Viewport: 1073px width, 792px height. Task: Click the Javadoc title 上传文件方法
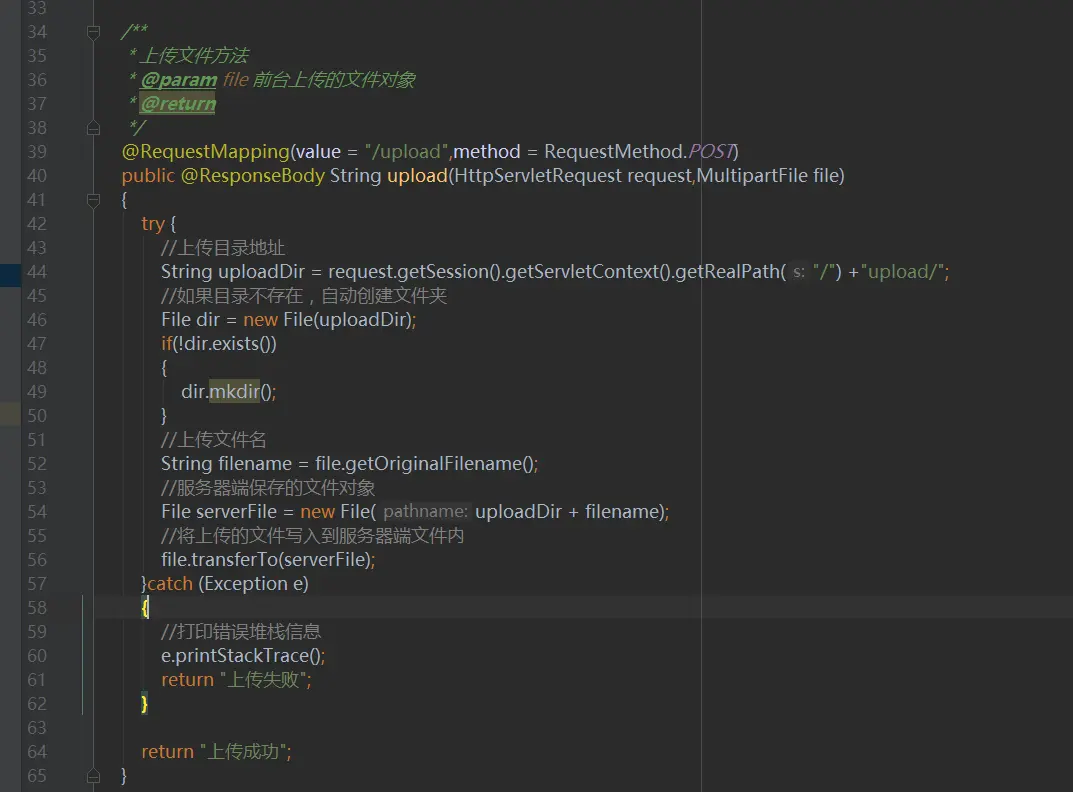pyautogui.click(x=194, y=56)
